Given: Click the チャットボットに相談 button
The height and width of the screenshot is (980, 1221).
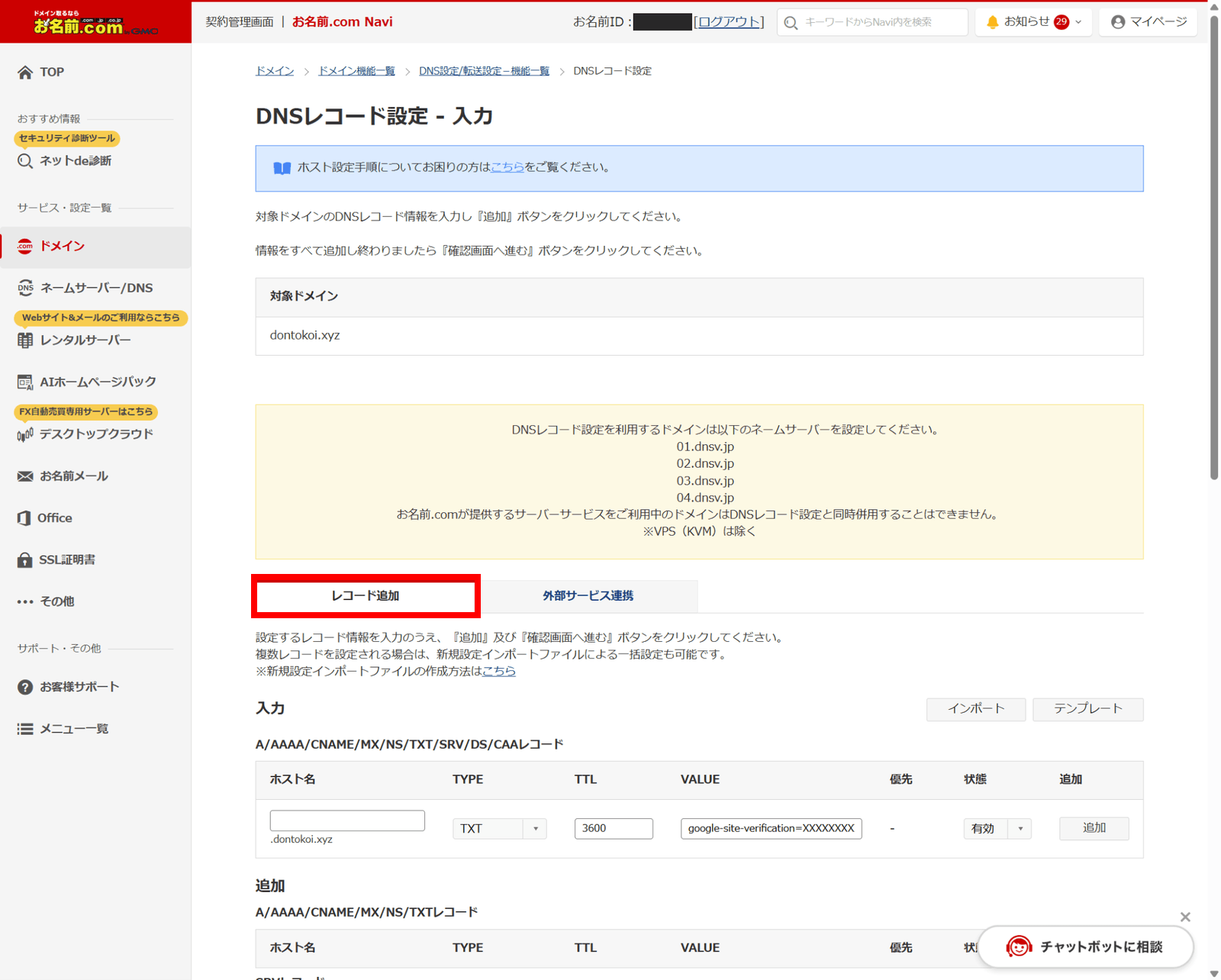Looking at the screenshot, I should (1085, 946).
